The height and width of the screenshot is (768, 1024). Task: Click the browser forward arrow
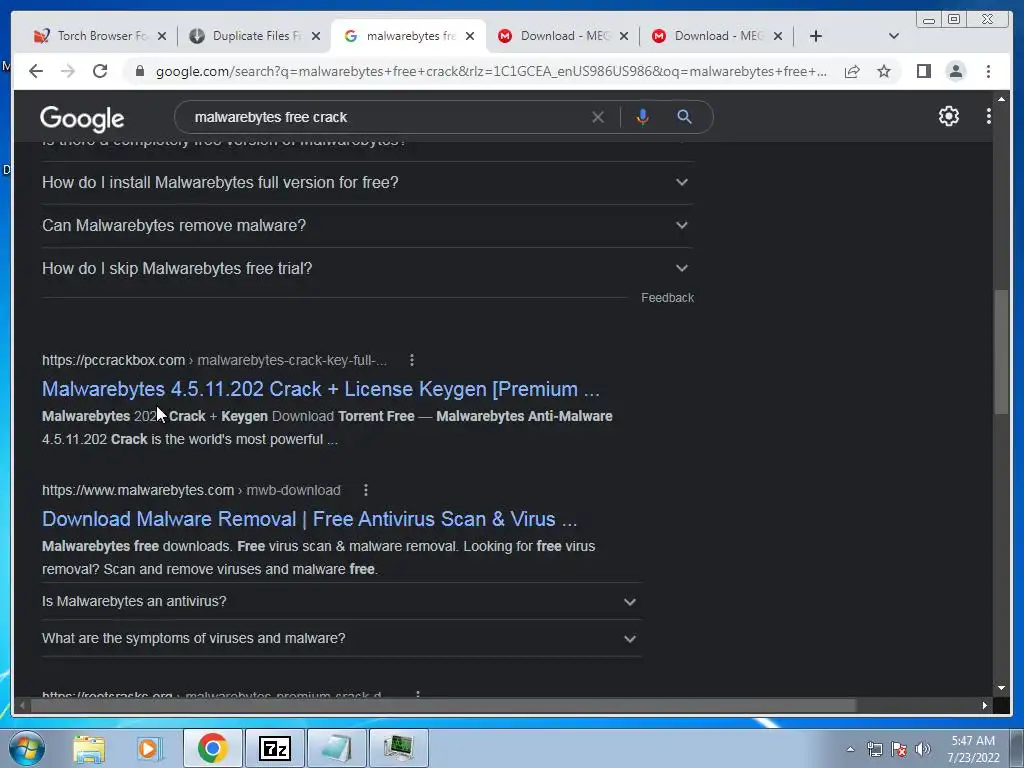pyautogui.click(x=68, y=71)
